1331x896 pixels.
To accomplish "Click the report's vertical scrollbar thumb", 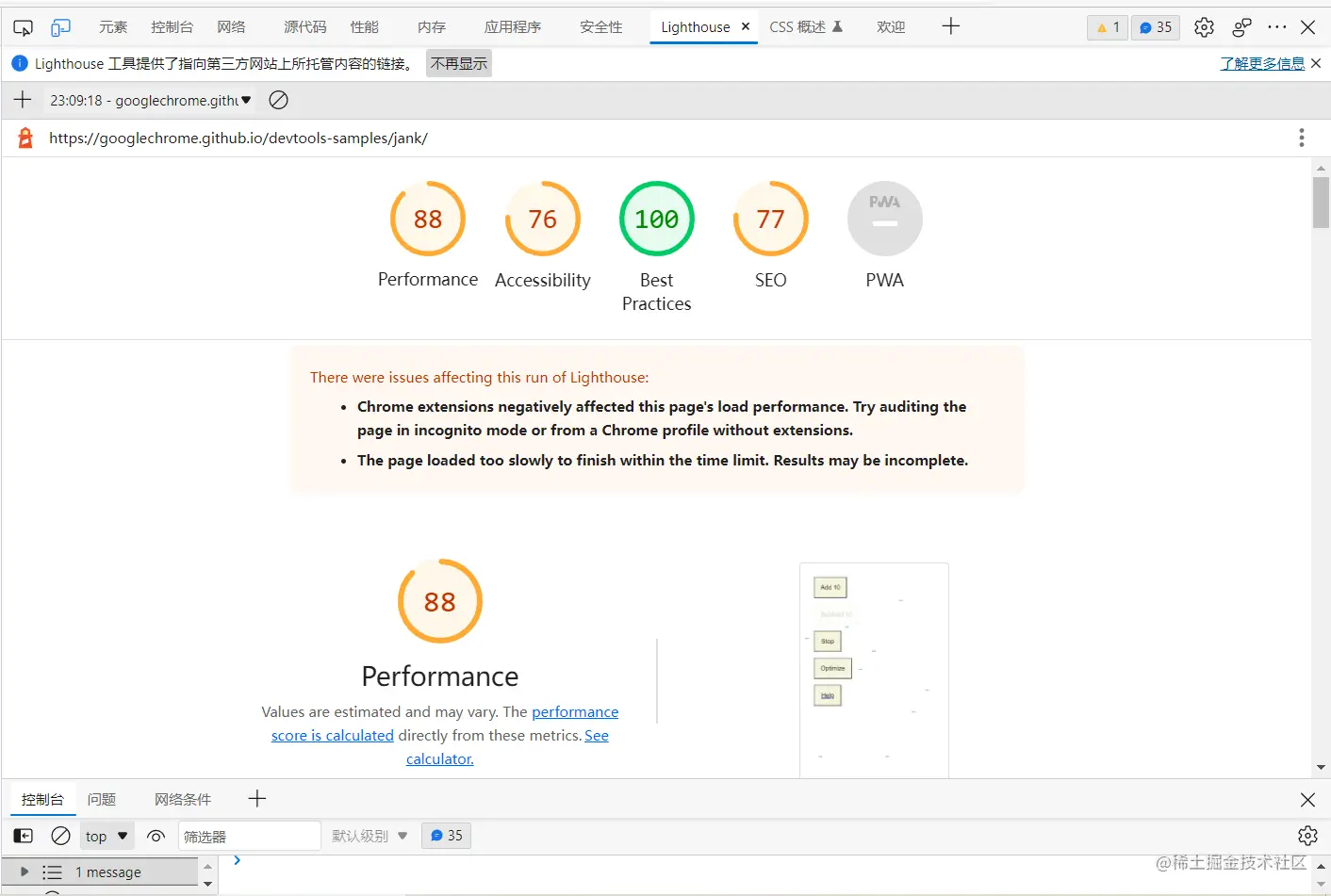I will point(1321,203).
